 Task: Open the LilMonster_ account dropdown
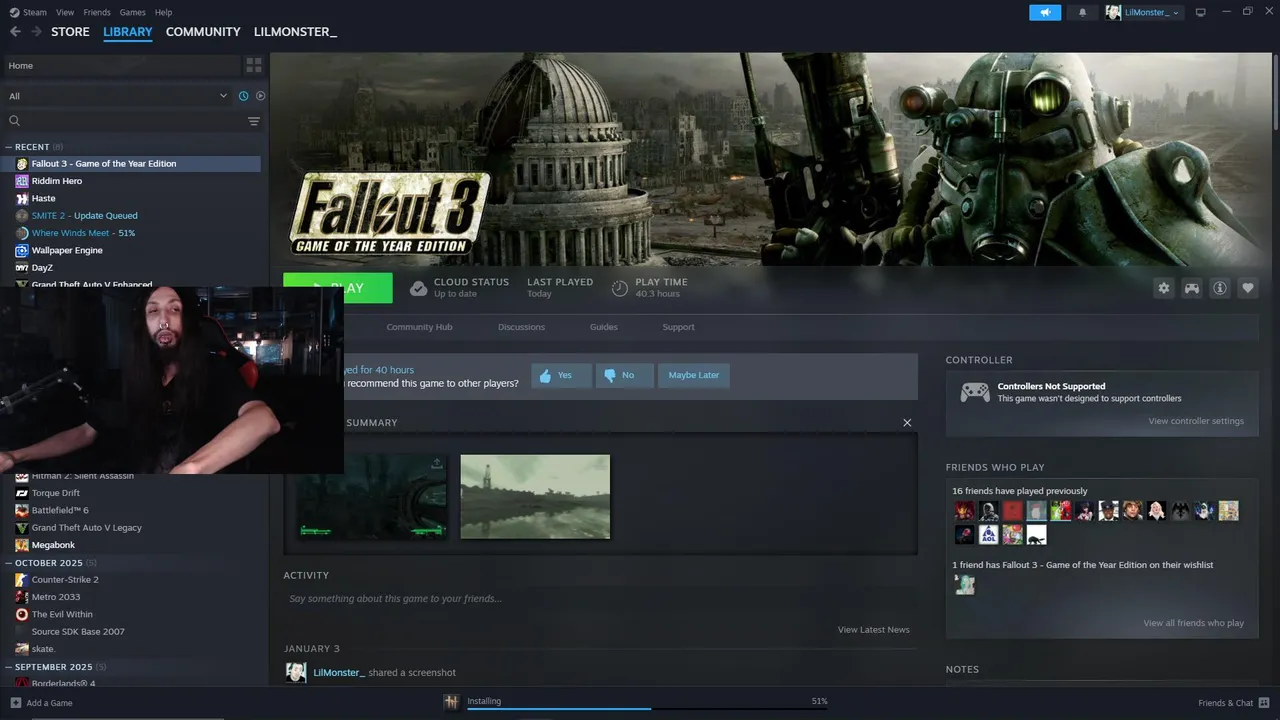click(1144, 12)
